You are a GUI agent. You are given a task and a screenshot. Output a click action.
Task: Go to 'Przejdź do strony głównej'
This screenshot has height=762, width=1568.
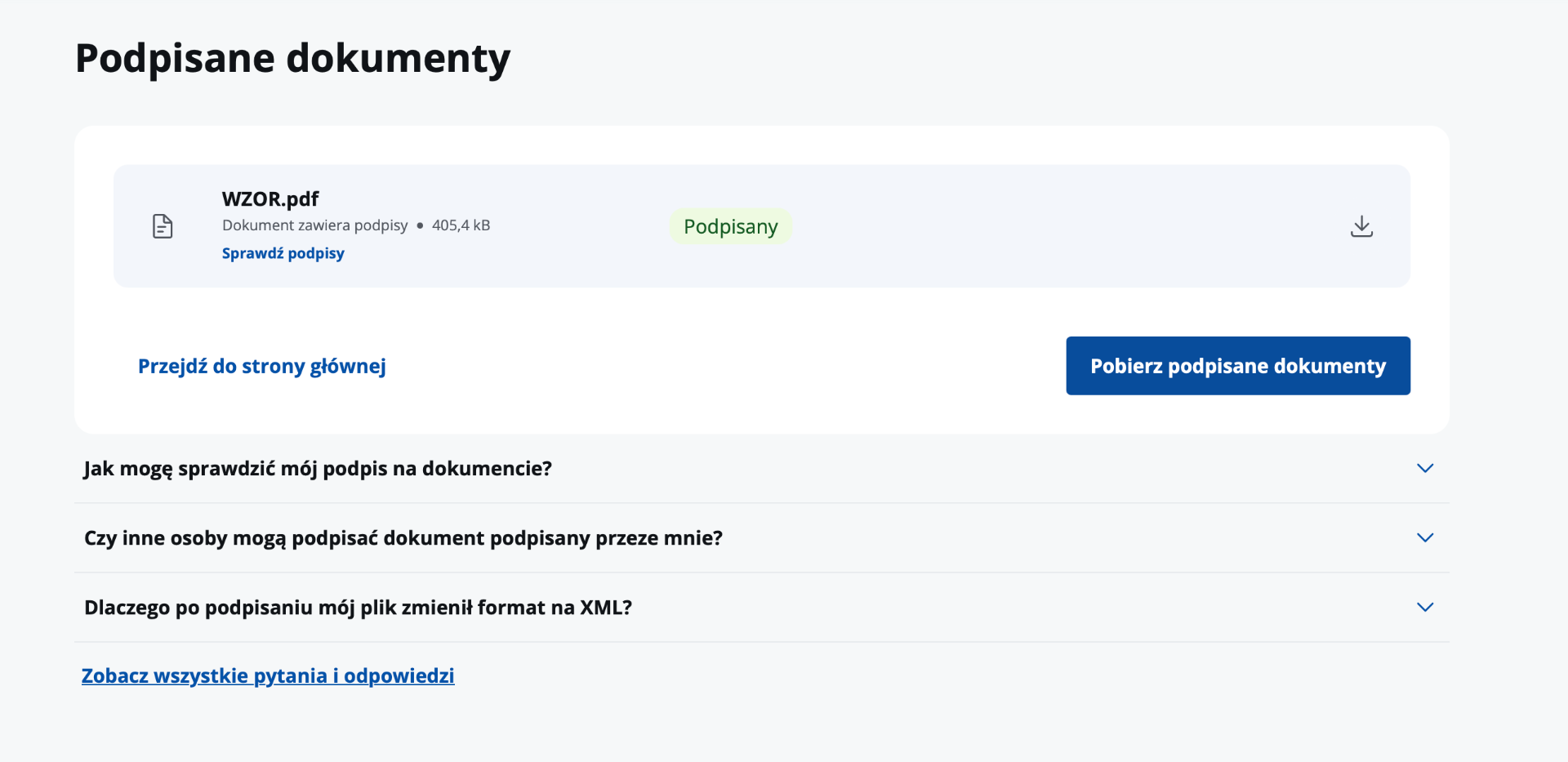click(x=262, y=366)
